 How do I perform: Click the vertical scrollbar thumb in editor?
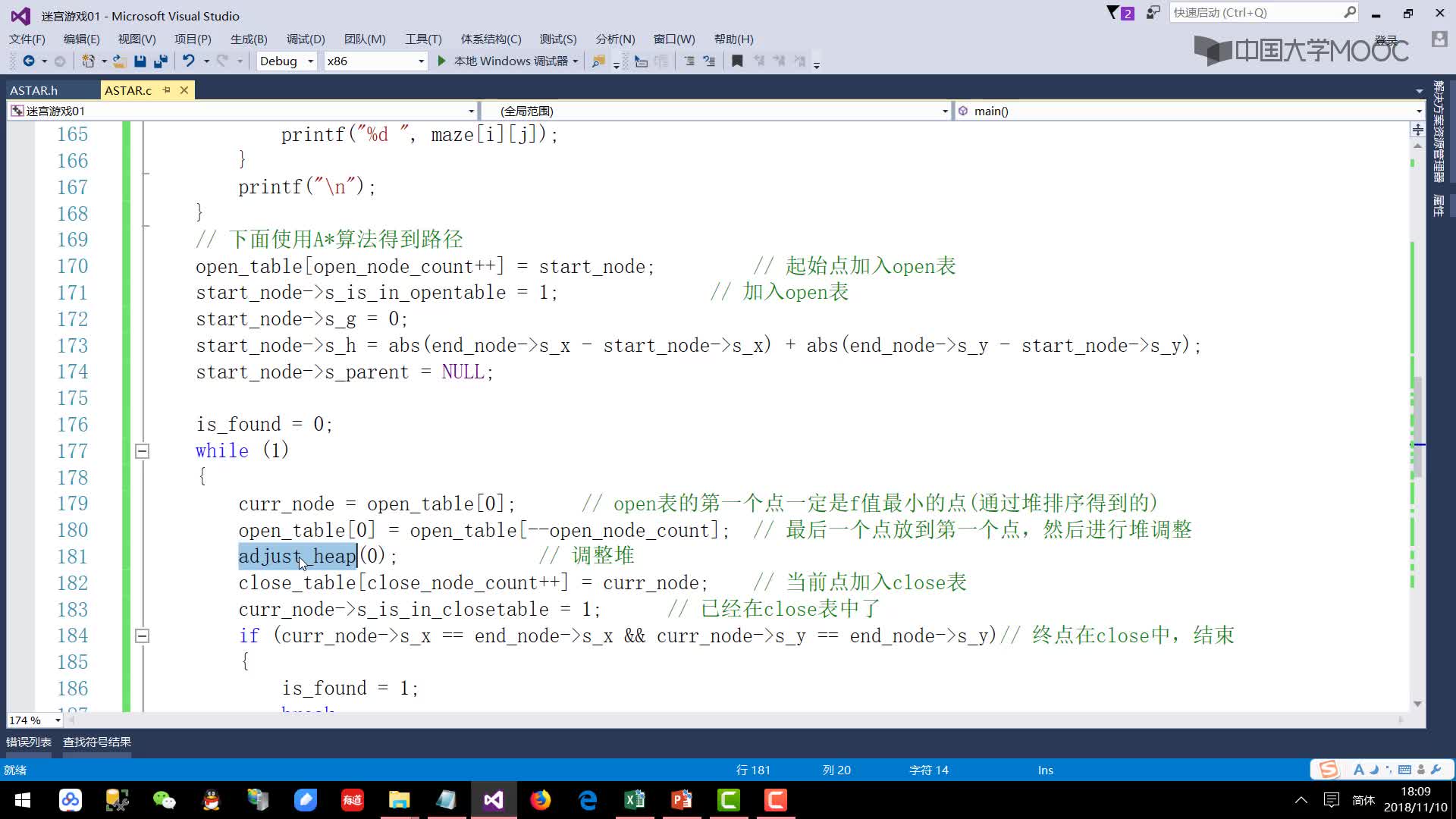pos(1417,427)
